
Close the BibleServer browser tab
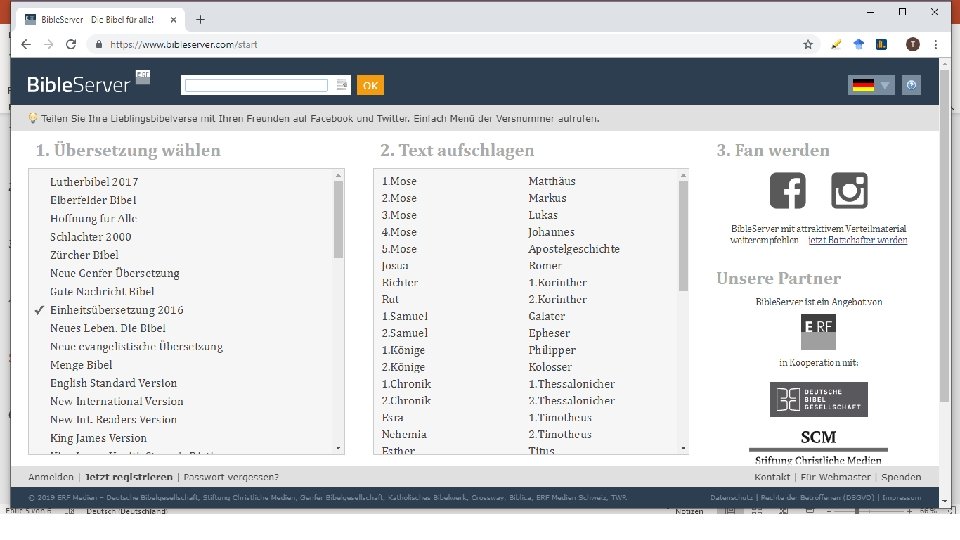pos(173,20)
